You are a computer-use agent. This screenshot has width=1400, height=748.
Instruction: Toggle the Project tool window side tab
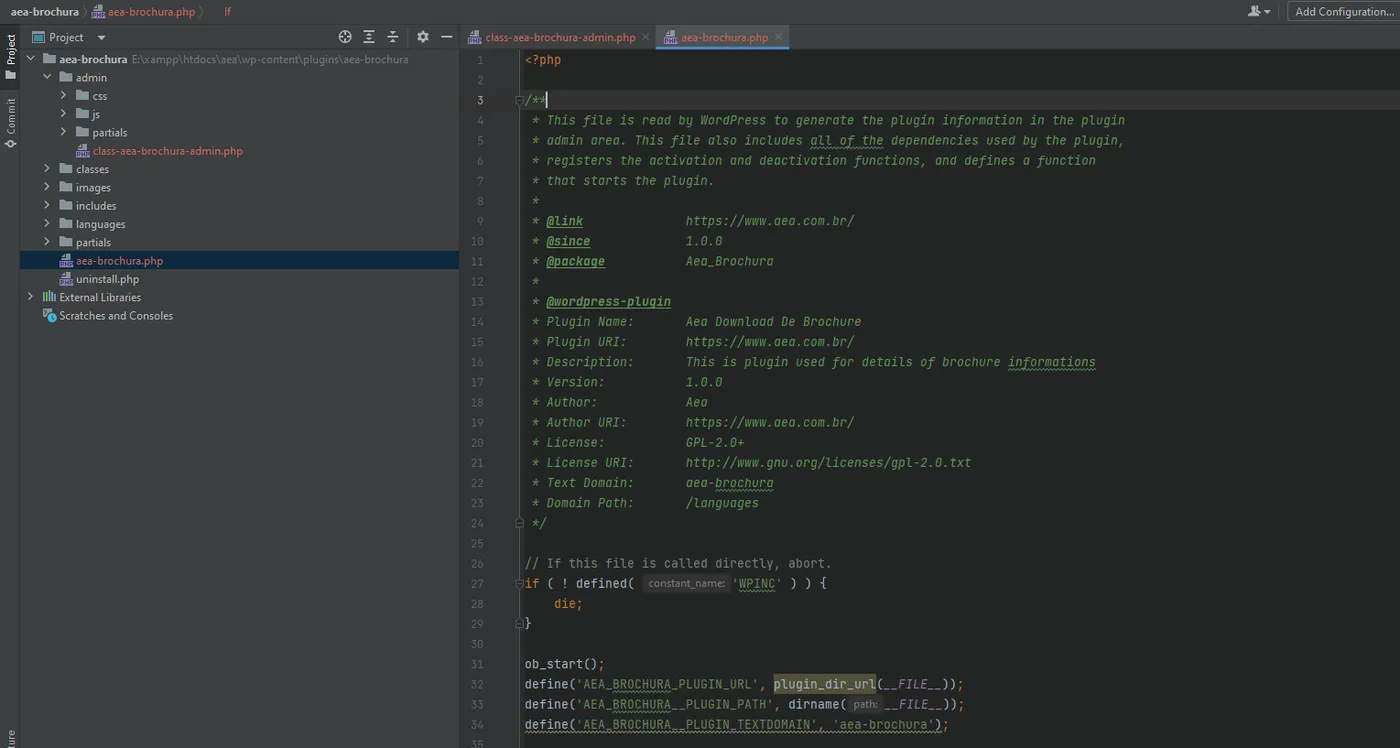pyautogui.click(x=11, y=57)
